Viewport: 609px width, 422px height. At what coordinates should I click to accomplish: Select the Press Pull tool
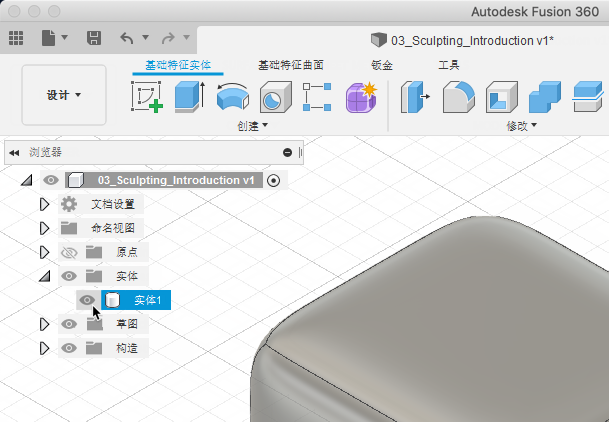tap(415, 97)
